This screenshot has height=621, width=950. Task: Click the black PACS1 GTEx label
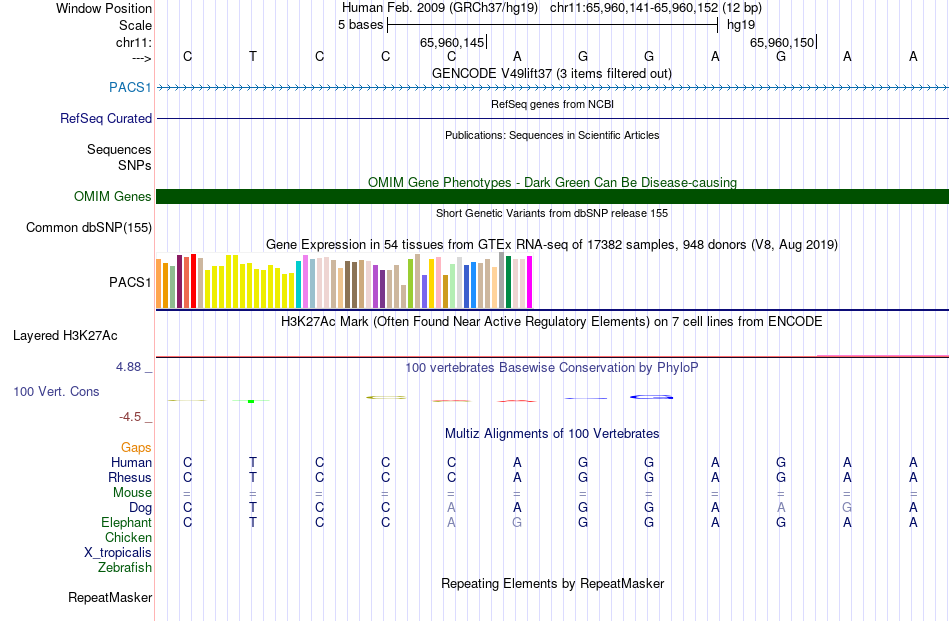(130, 282)
